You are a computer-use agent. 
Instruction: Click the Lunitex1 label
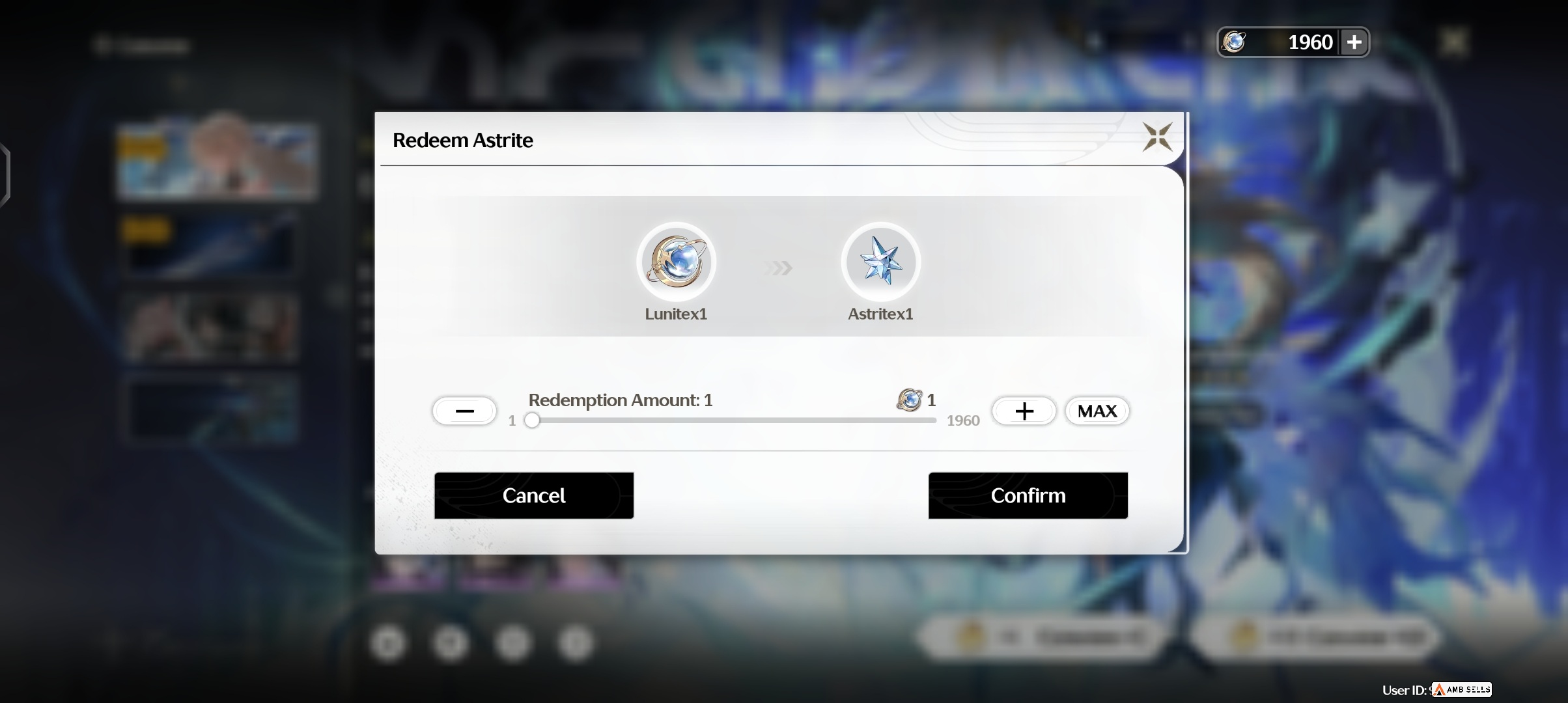point(676,314)
